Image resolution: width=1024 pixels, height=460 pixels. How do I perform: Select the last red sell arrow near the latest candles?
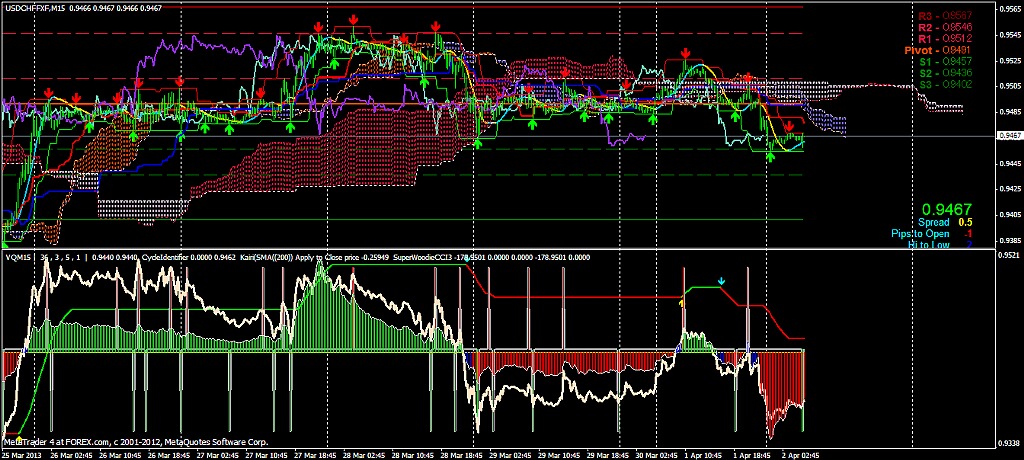pyautogui.click(x=789, y=126)
